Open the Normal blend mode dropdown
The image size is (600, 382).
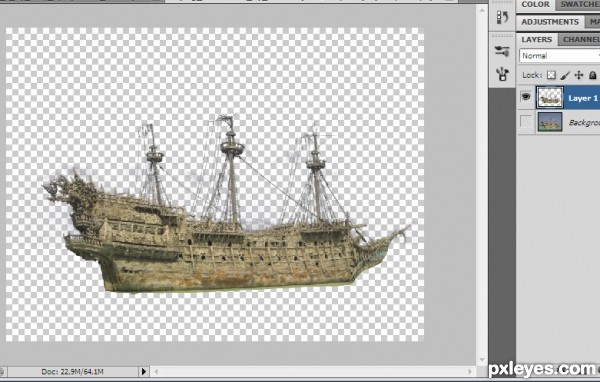559,56
